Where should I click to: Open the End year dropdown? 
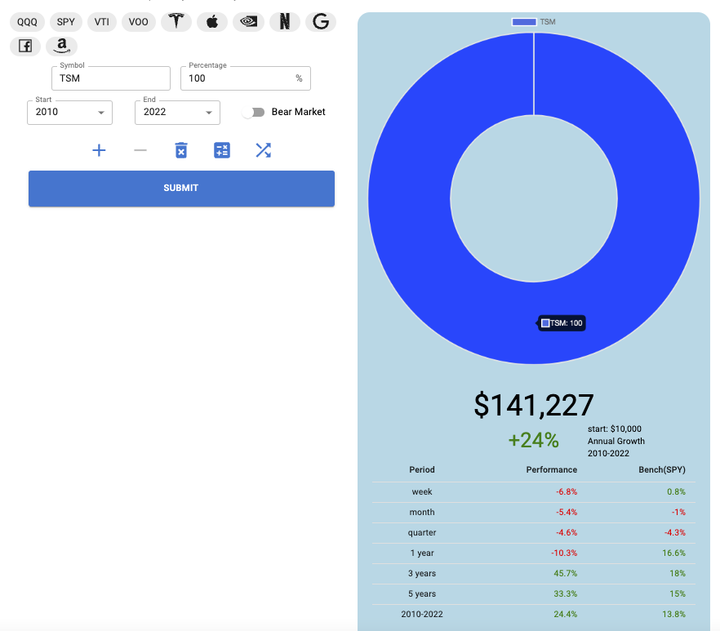177,112
